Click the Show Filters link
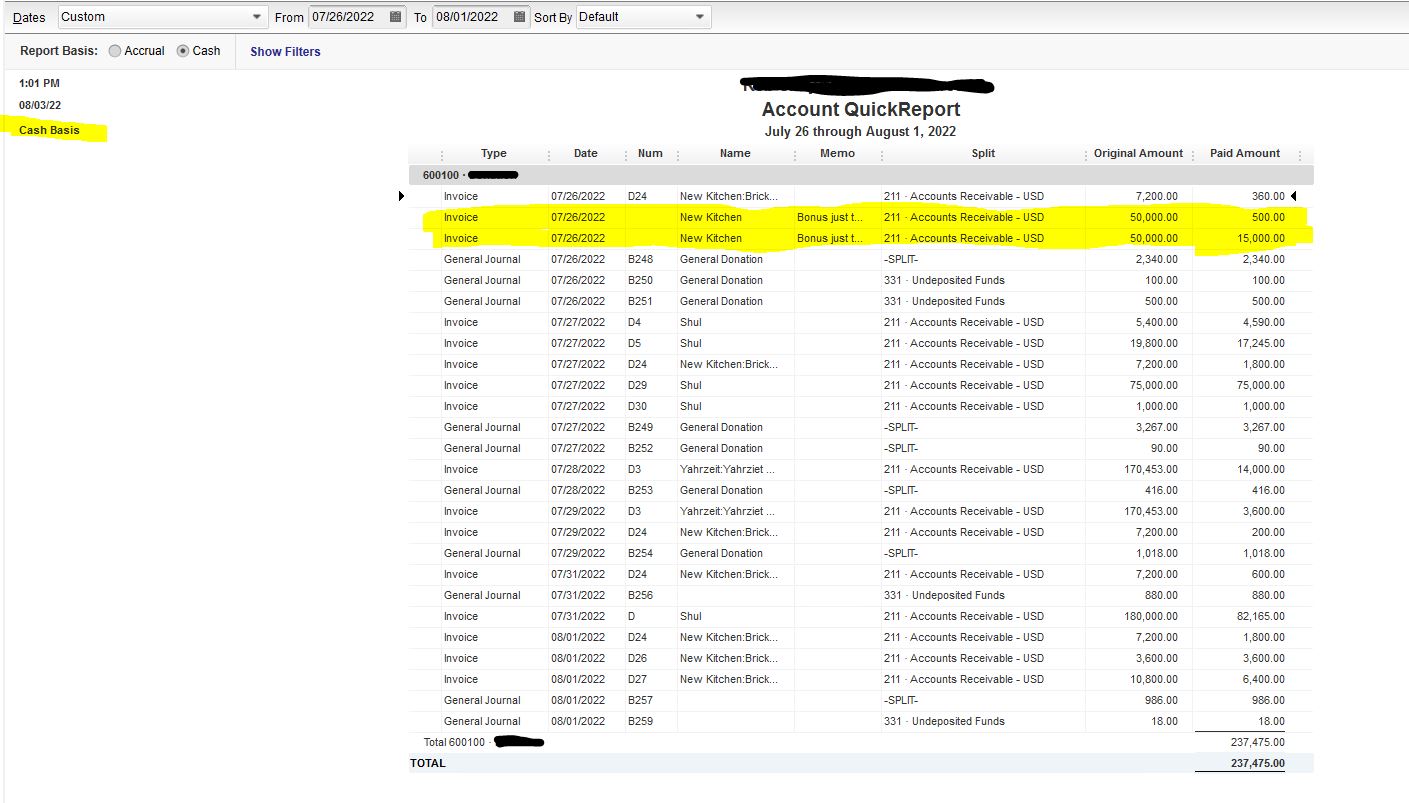1409x803 pixels. pyautogui.click(x=284, y=51)
